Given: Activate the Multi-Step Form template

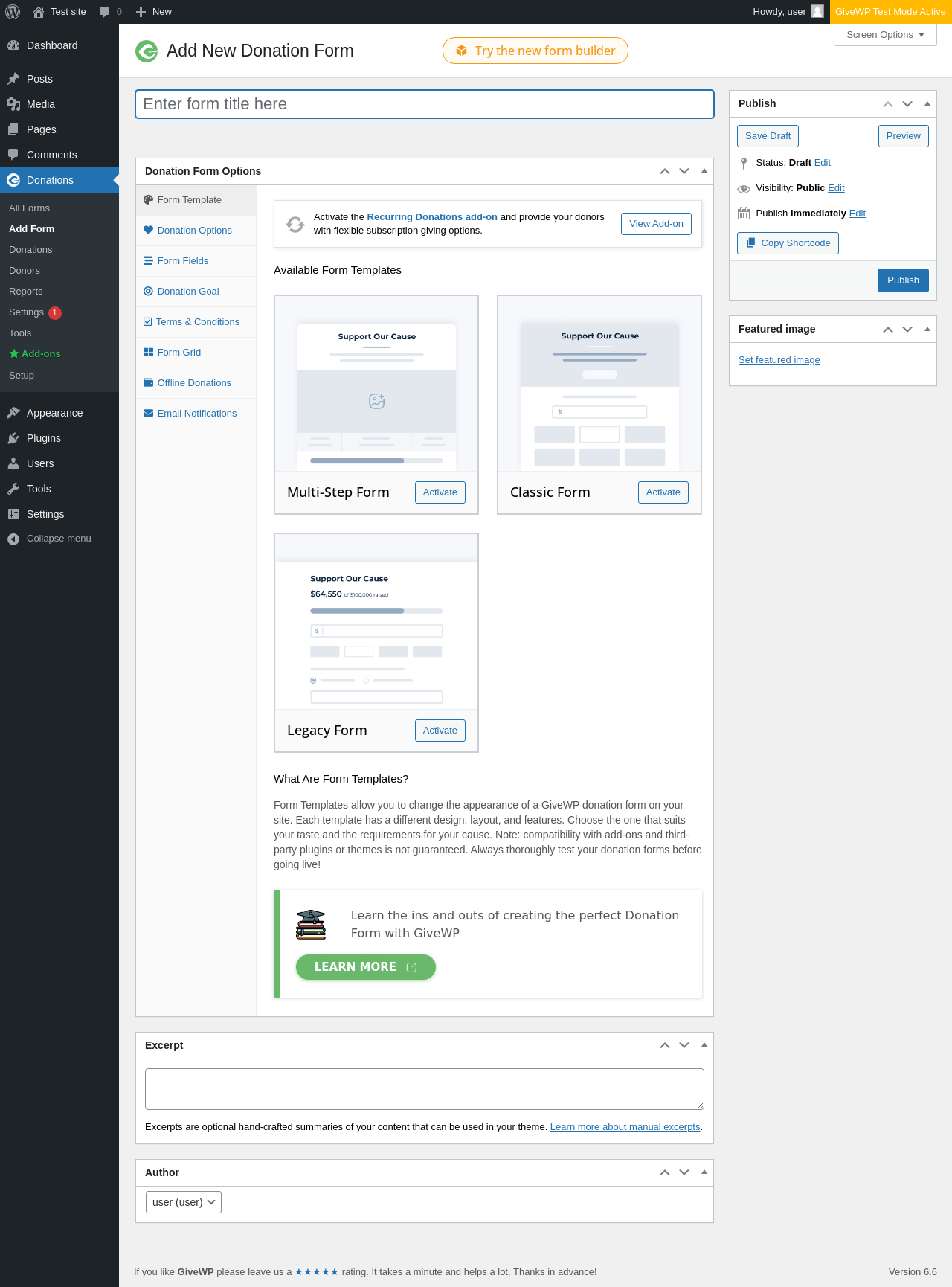Looking at the screenshot, I should point(440,492).
